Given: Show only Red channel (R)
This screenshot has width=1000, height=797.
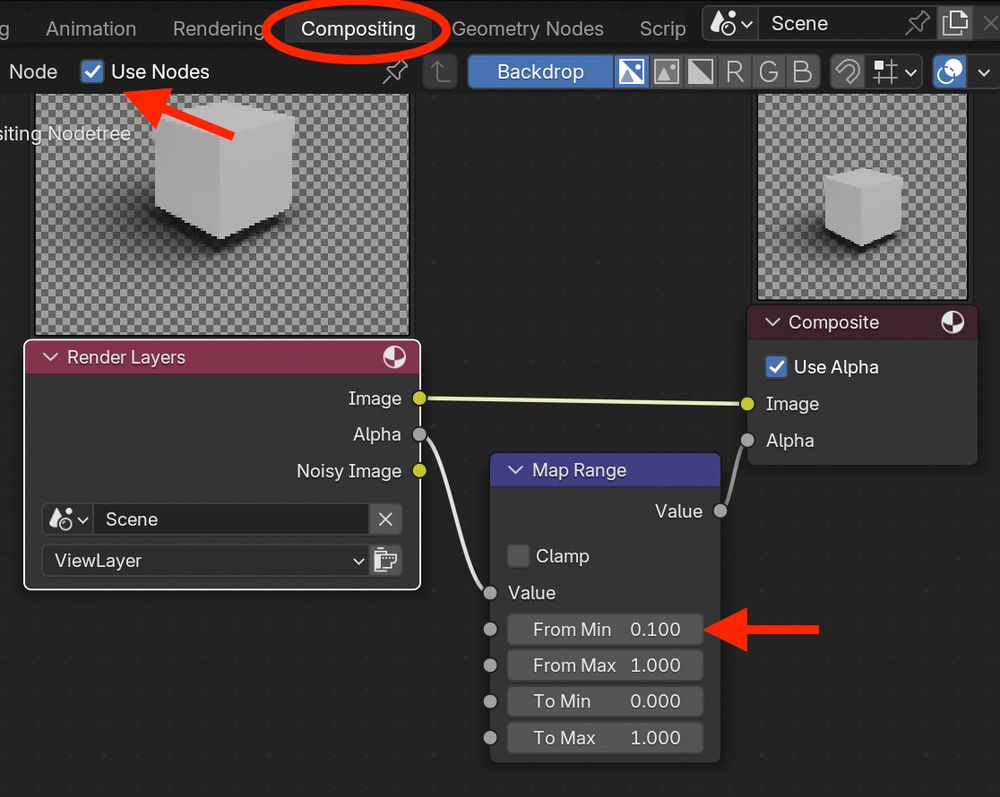Looking at the screenshot, I should (x=735, y=71).
